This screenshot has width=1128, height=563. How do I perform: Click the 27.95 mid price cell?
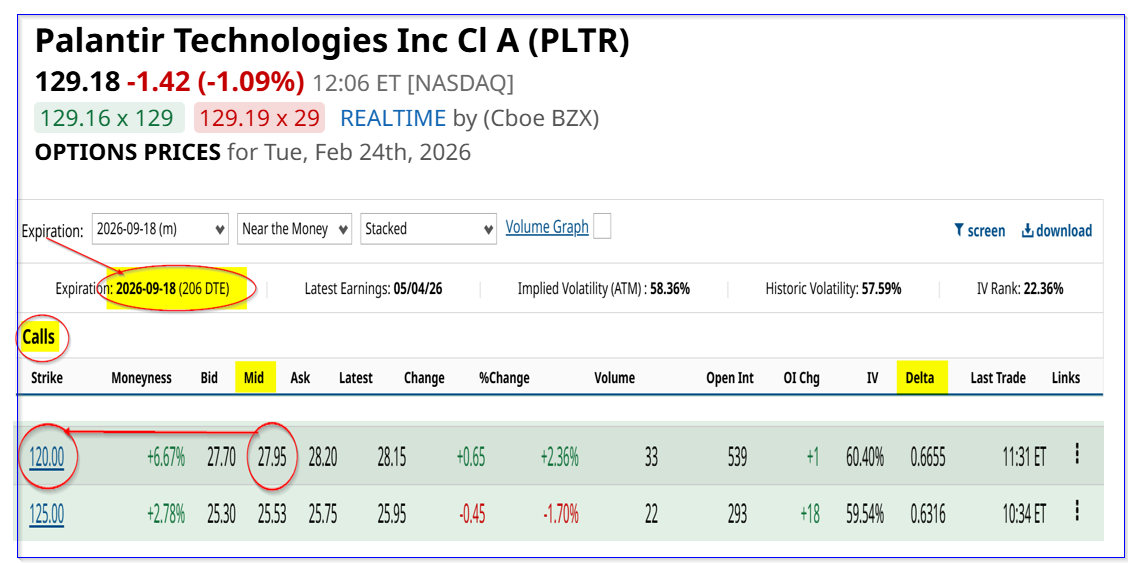pyautogui.click(x=271, y=458)
